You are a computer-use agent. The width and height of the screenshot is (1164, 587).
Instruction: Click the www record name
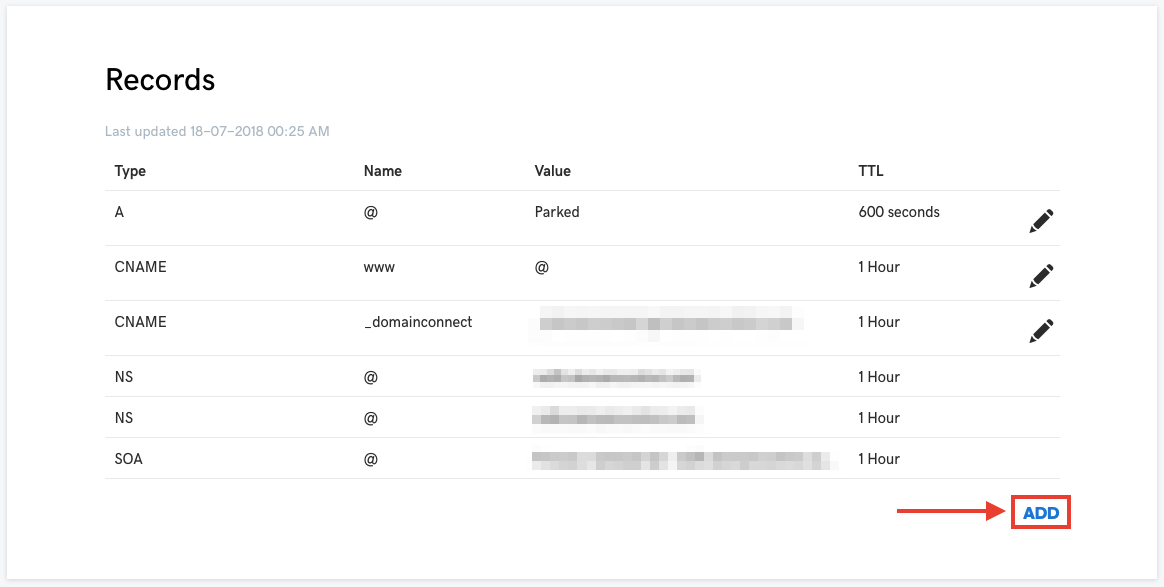point(379,267)
